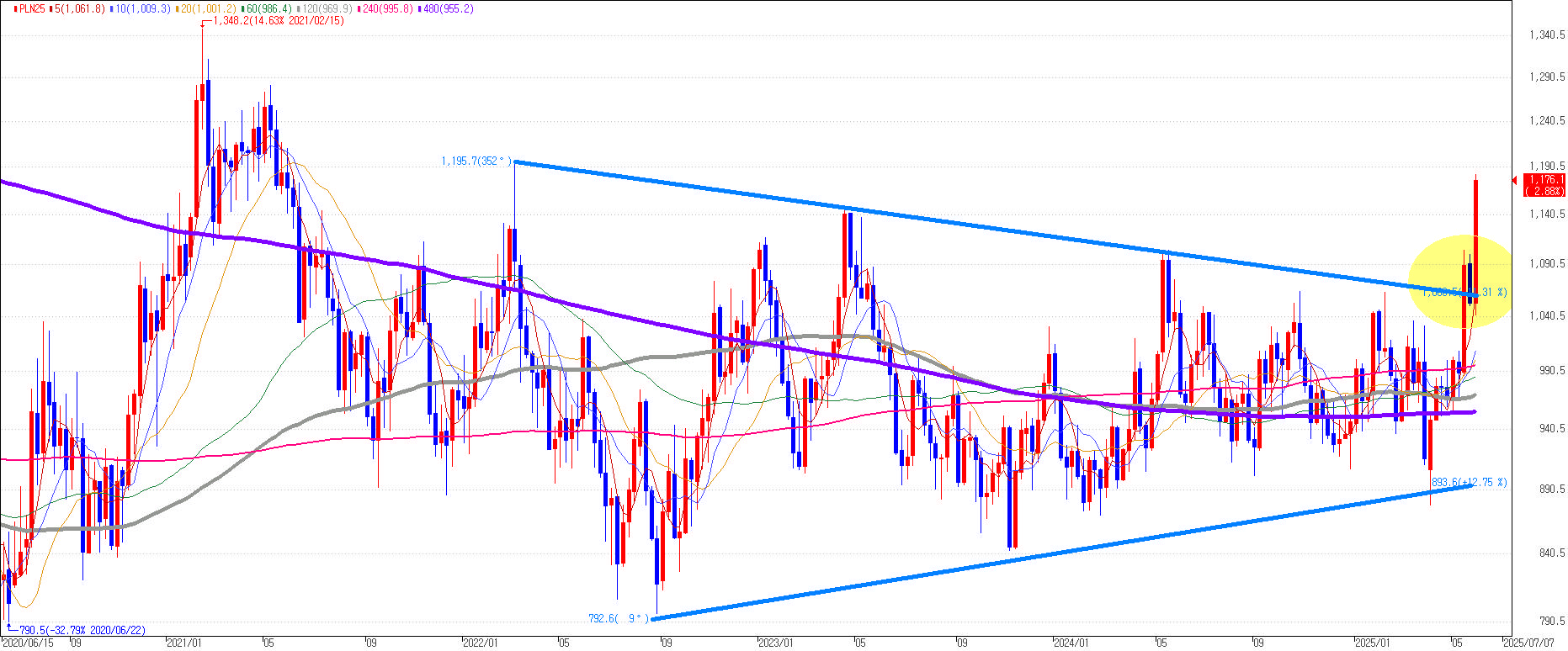
Task: Select the purple 480-period MA legend entry
Action: coord(447,8)
